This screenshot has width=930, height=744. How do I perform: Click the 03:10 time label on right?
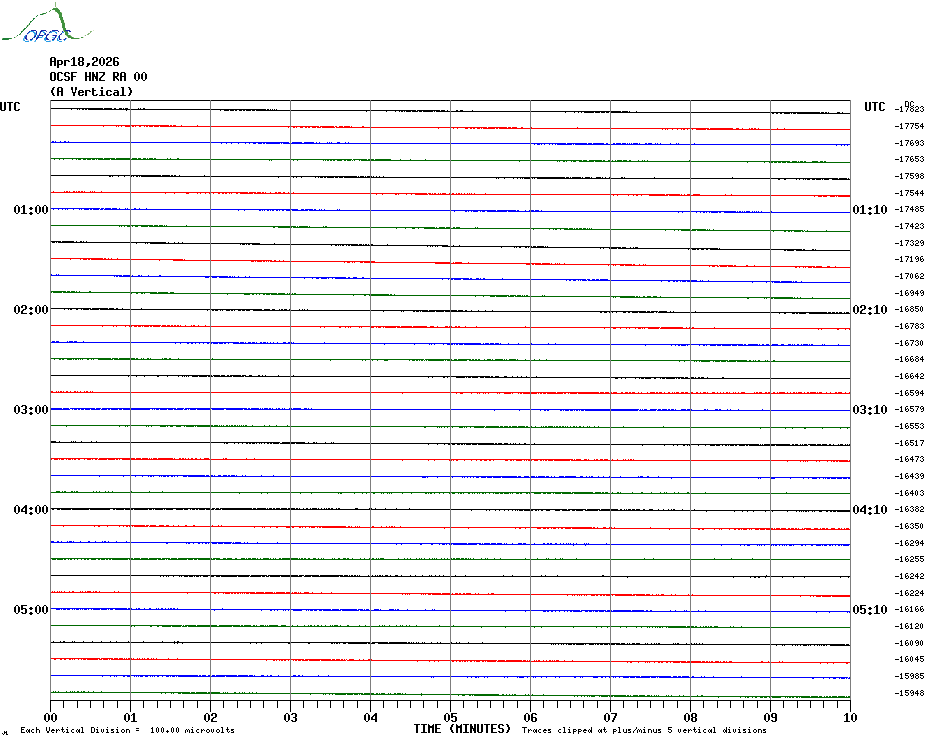(870, 410)
